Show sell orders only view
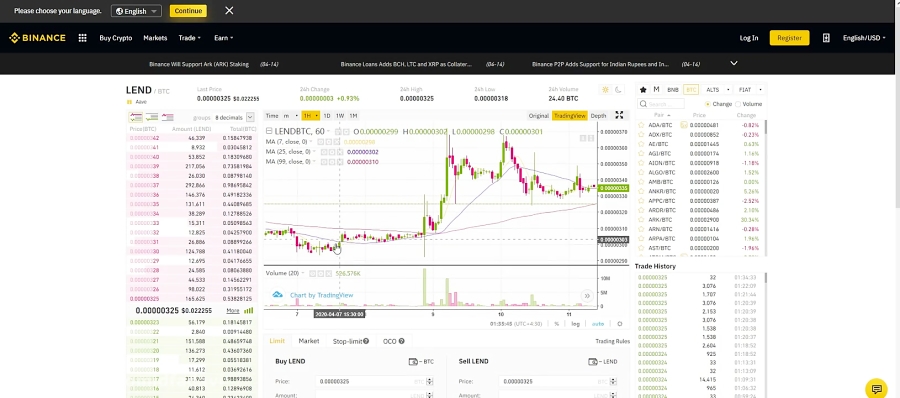Viewport: 900px width, 398px height. point(167,117)
